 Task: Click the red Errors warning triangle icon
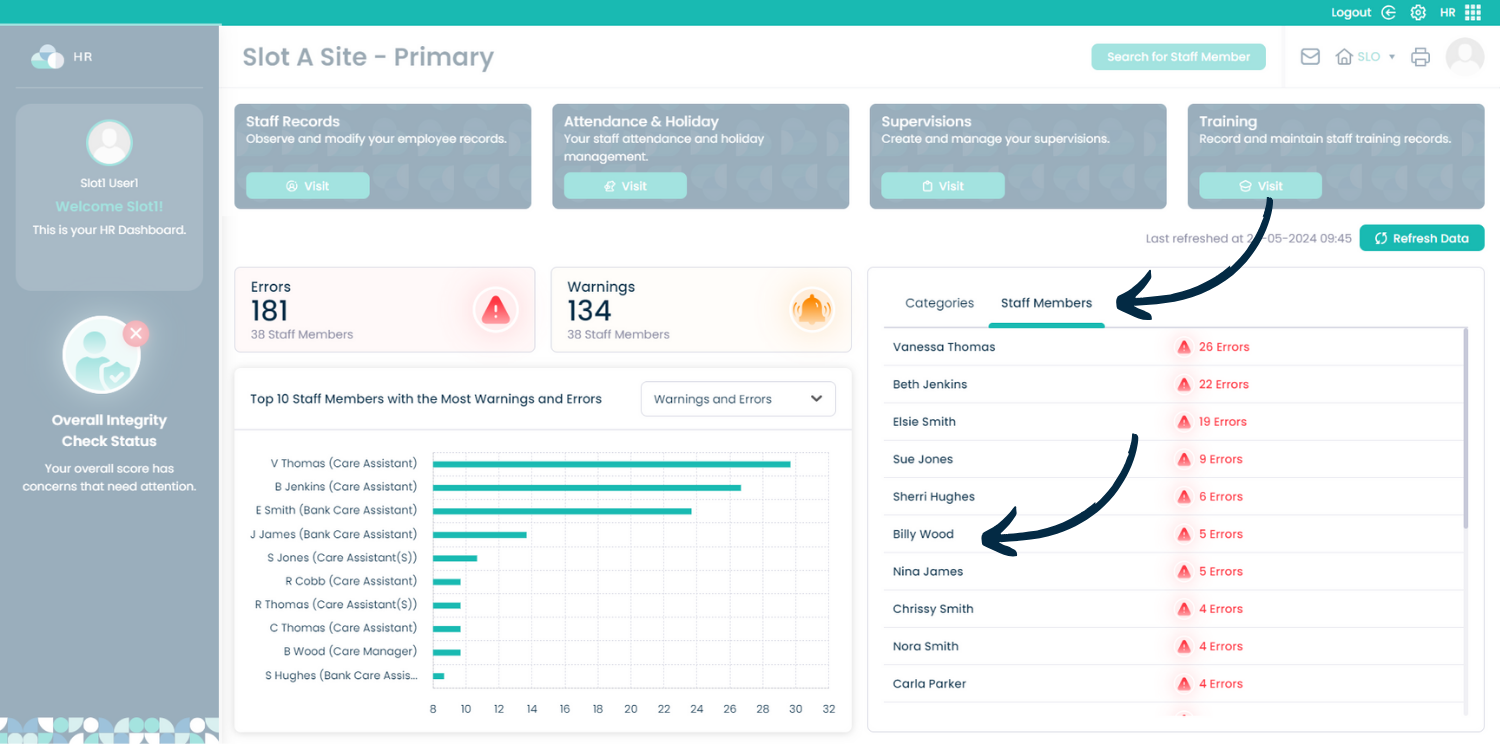(x=496, y=310)
